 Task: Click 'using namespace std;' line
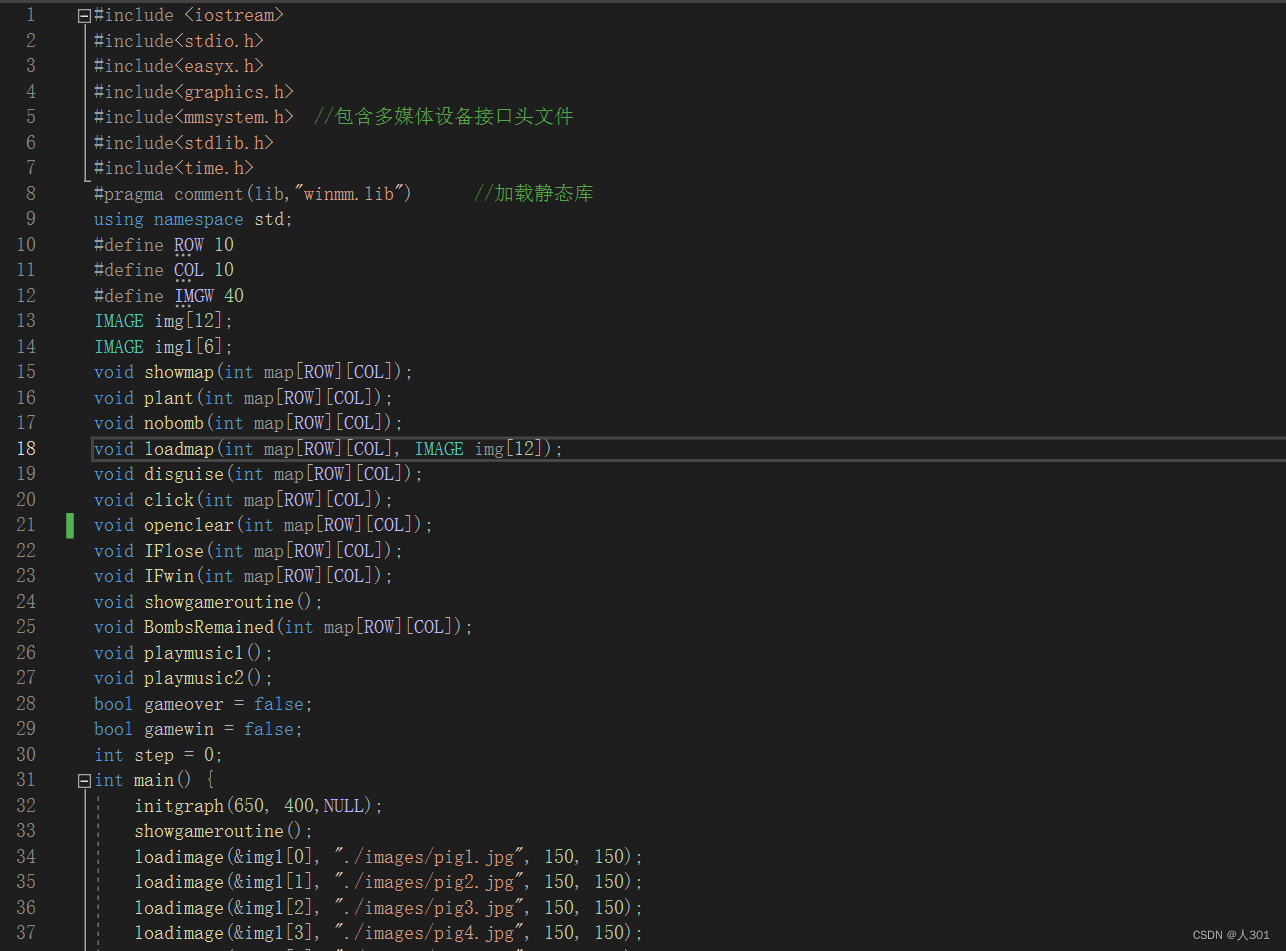click(194, 219)
